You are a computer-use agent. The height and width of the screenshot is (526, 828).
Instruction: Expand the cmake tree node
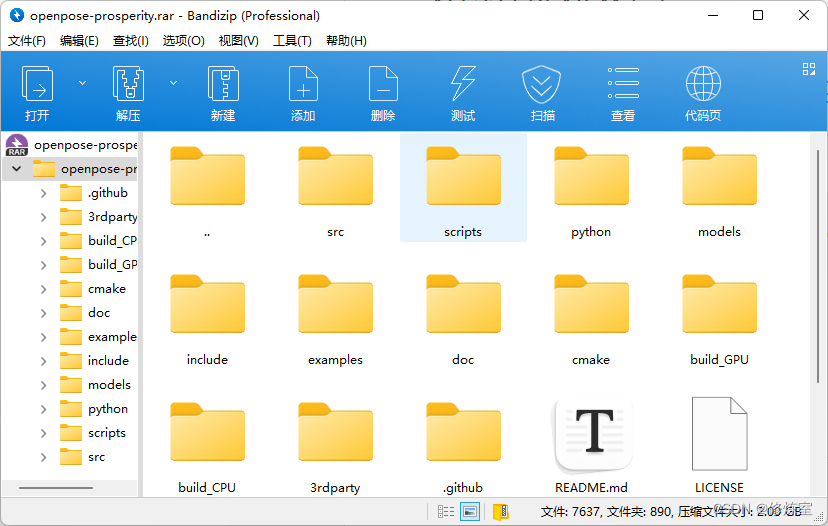43,289
